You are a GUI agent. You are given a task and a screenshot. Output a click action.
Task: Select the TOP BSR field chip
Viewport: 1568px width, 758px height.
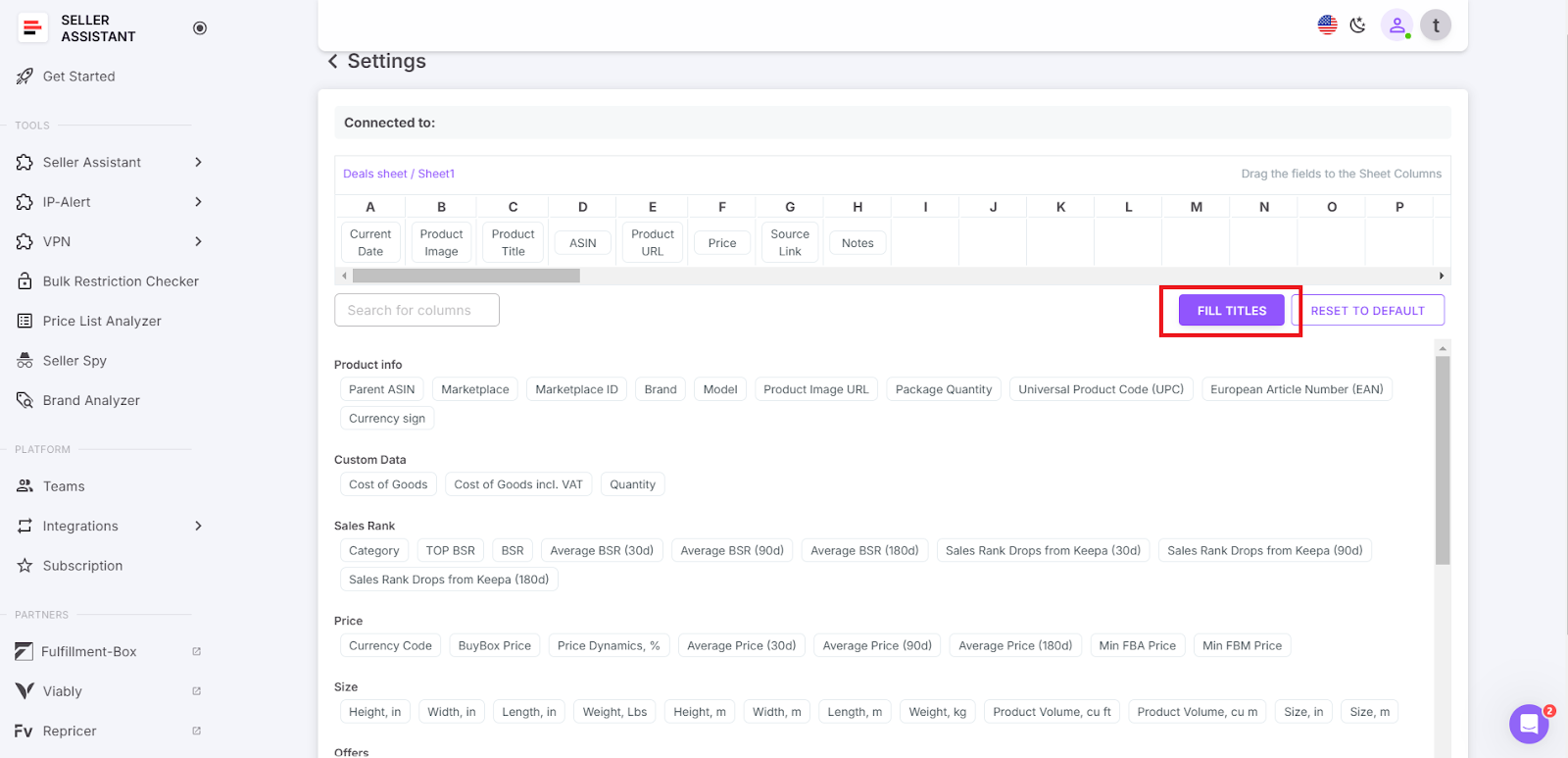click(451, 550)
